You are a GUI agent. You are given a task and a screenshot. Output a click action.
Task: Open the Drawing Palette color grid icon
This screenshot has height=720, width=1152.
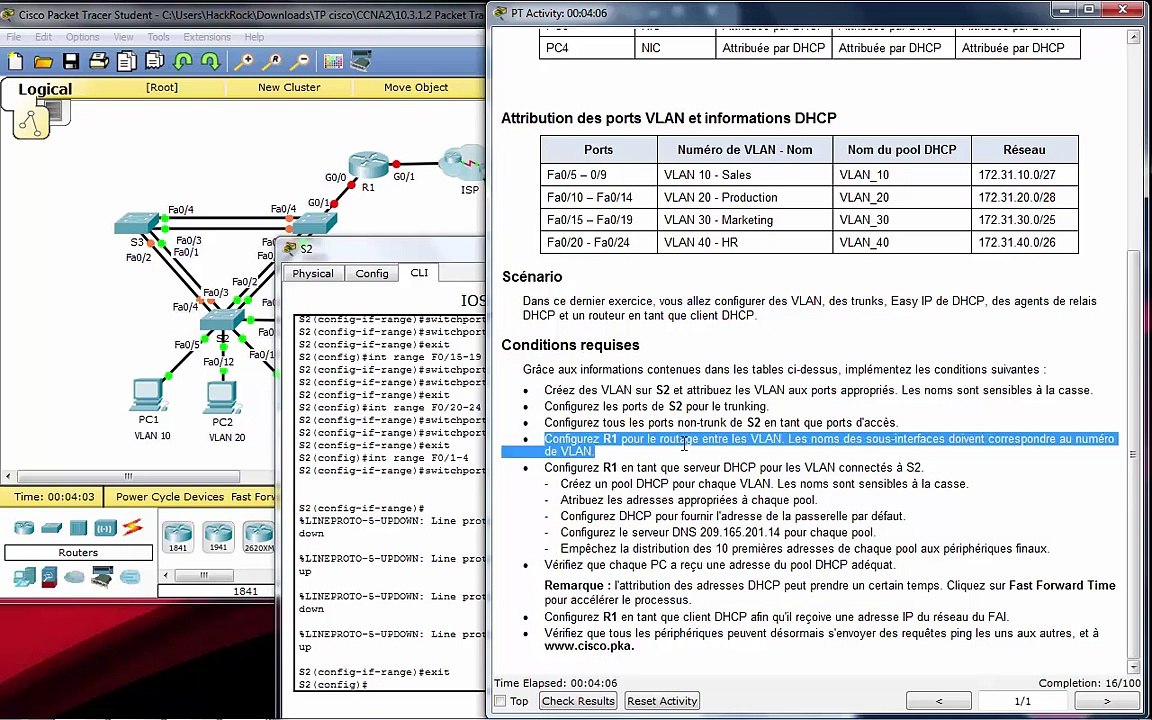[x=334, y=62]
